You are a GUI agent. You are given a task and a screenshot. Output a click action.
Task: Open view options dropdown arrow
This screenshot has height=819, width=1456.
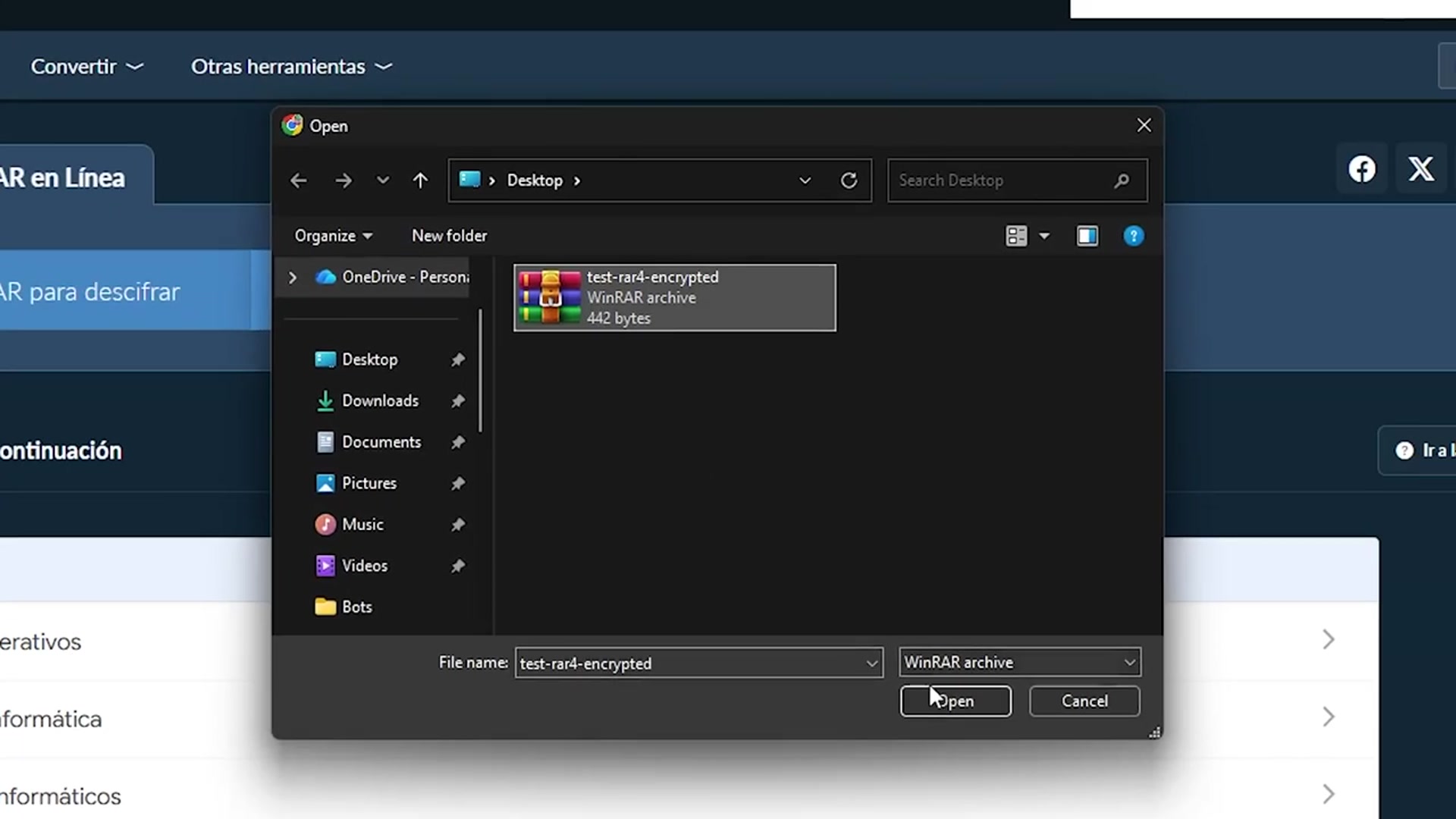(x=1044, y=236)
